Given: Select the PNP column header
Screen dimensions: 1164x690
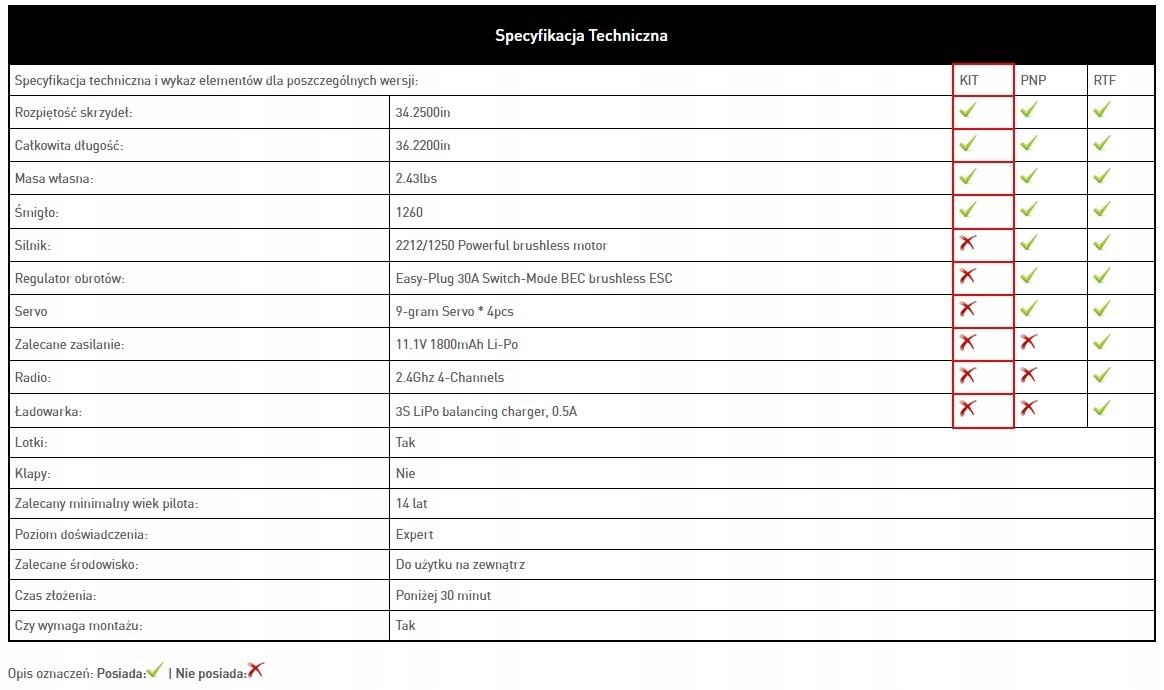Looking at the screenshot, I should click(1033, 80).
